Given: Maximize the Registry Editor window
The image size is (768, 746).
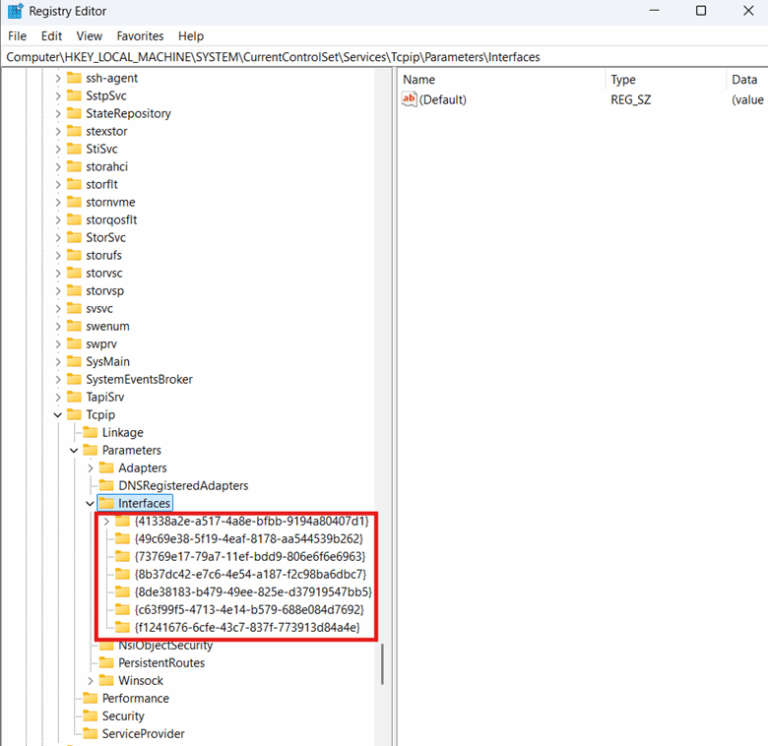Looking at the screenshot, I should point(701,11).
